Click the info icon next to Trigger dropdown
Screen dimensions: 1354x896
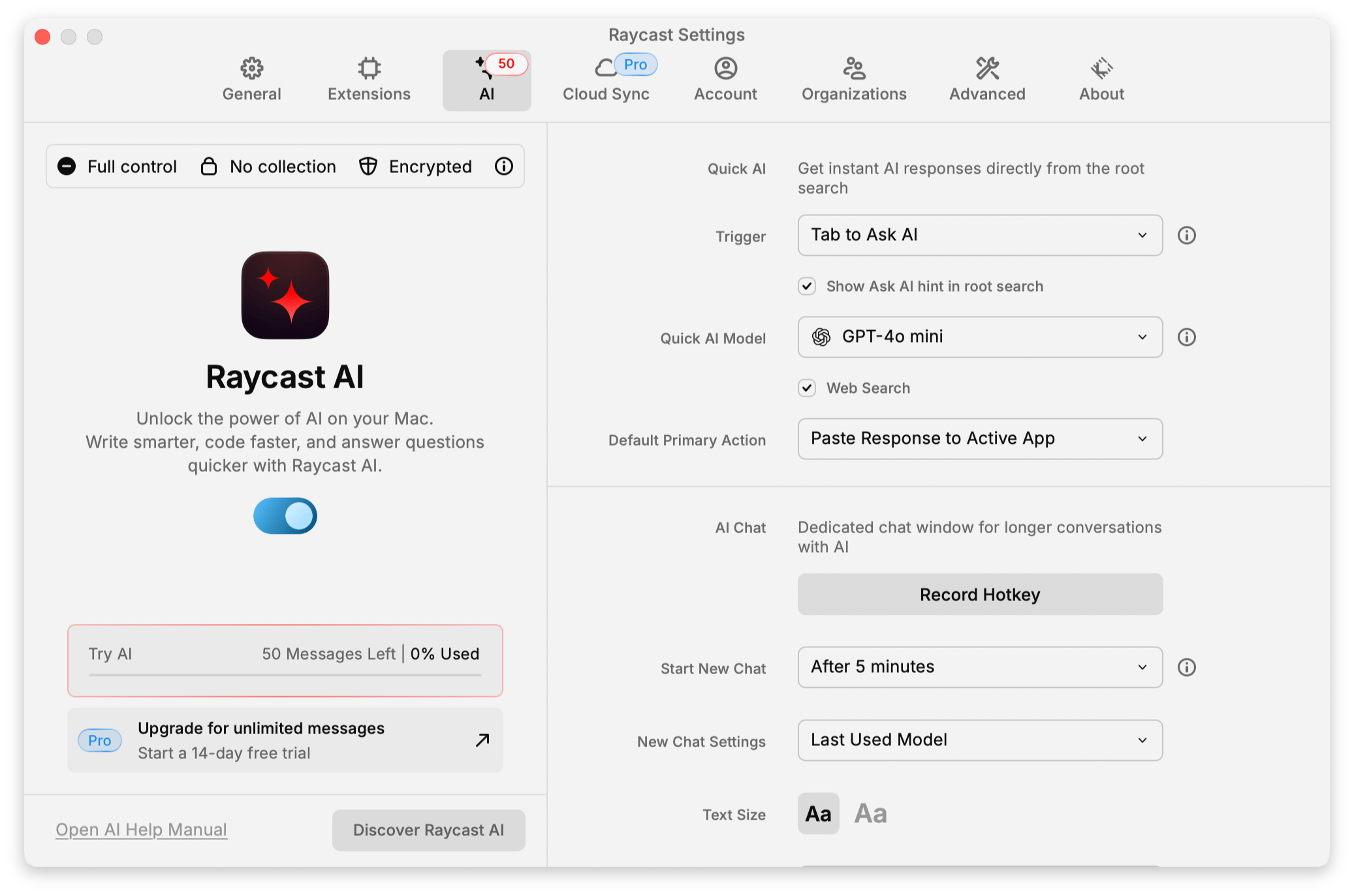pyautogui.click(x=1186, y=236)
